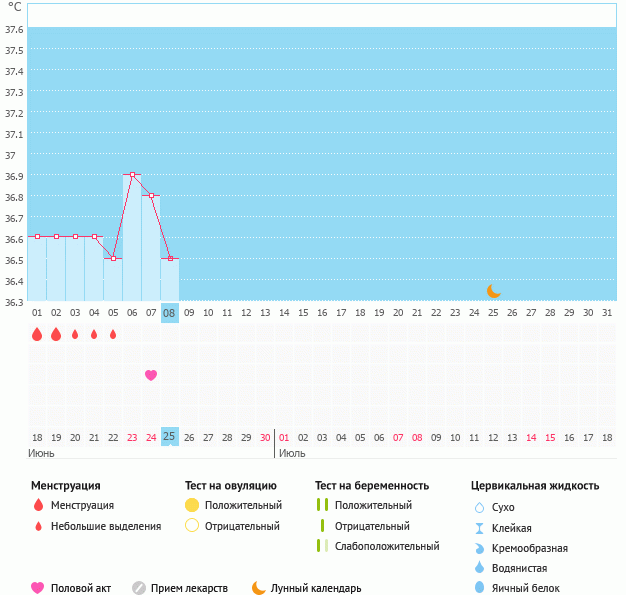
Task: Click the sticky cervical fluid hourglass icon
Action: [479, 528]
